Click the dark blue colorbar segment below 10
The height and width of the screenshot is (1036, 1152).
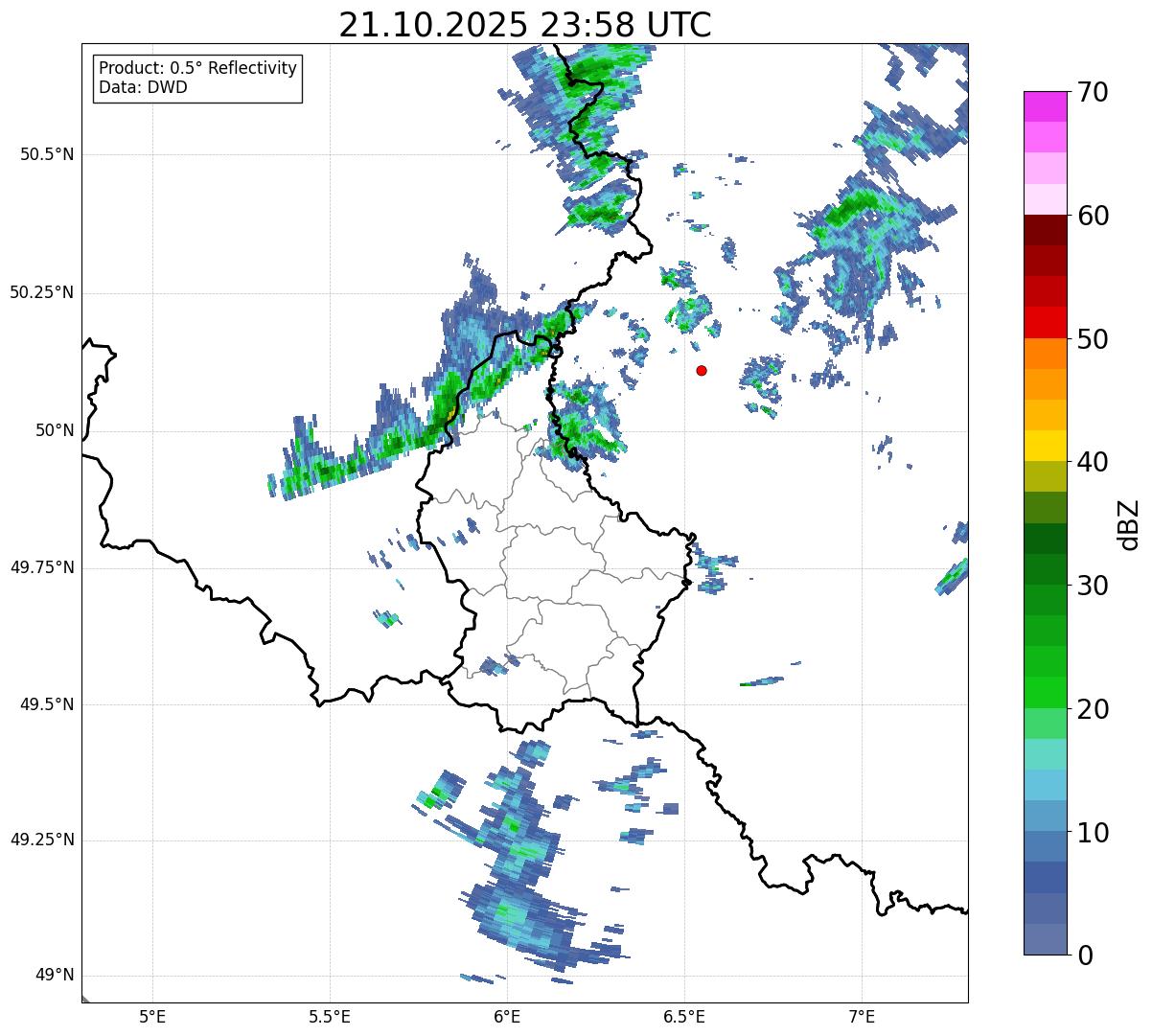coord(1046,877)
